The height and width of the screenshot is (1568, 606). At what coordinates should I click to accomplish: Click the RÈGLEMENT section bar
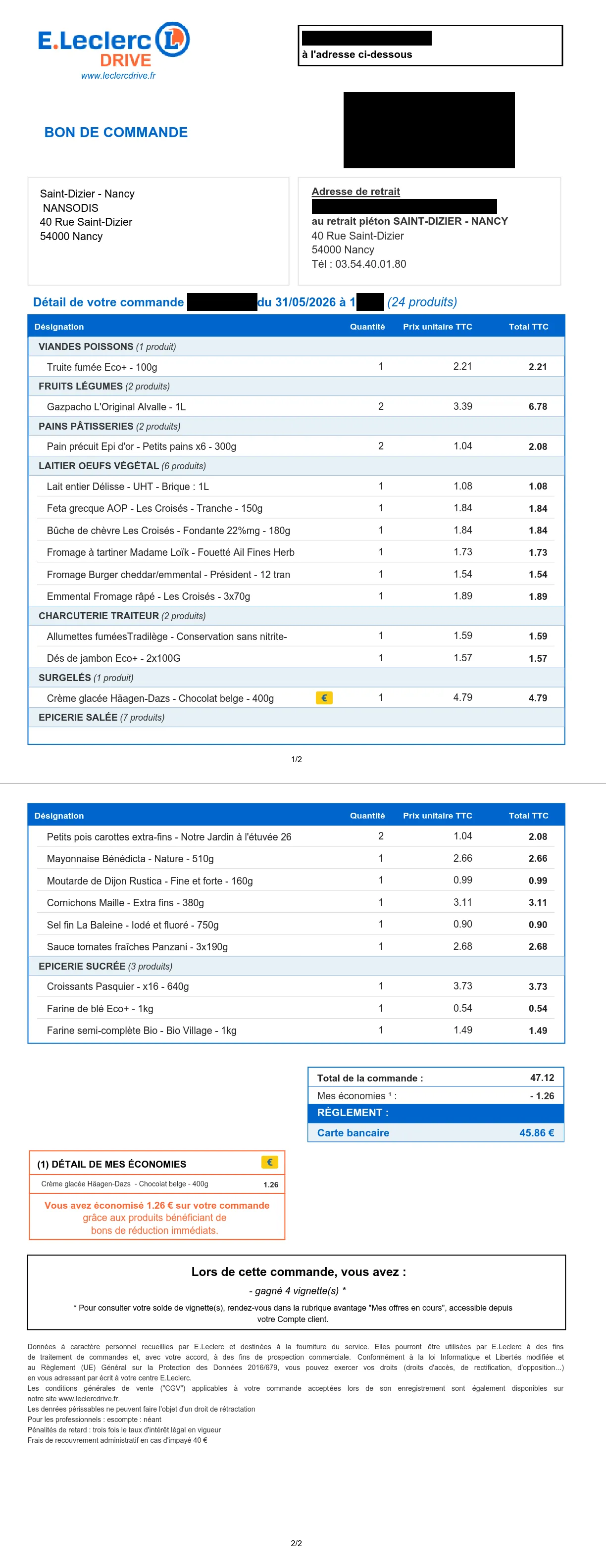click(x=436, y=1113)
